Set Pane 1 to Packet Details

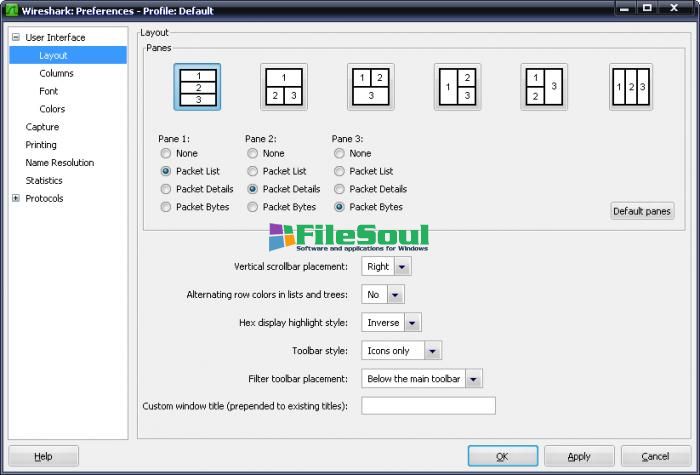pyautogui.click(x=166, y=189)
